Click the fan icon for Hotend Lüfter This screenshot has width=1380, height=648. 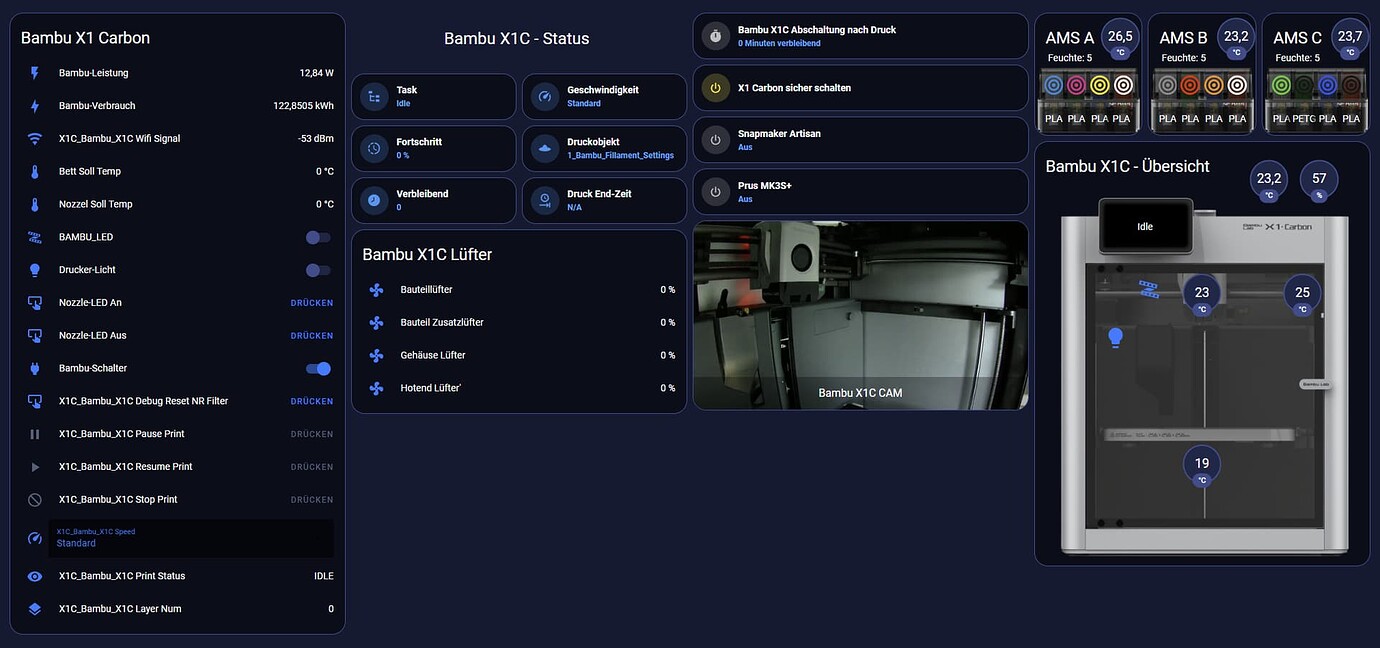[375, 387]
